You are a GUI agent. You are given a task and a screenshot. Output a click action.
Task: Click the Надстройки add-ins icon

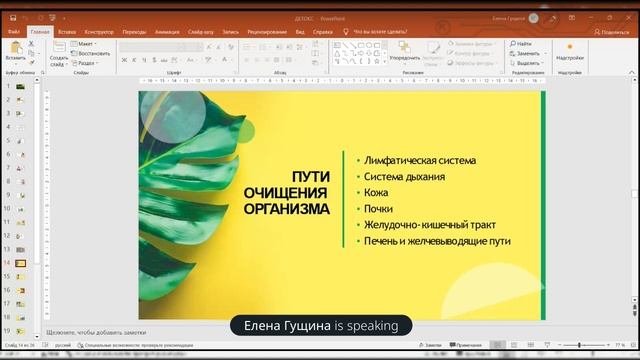point(570,47)
